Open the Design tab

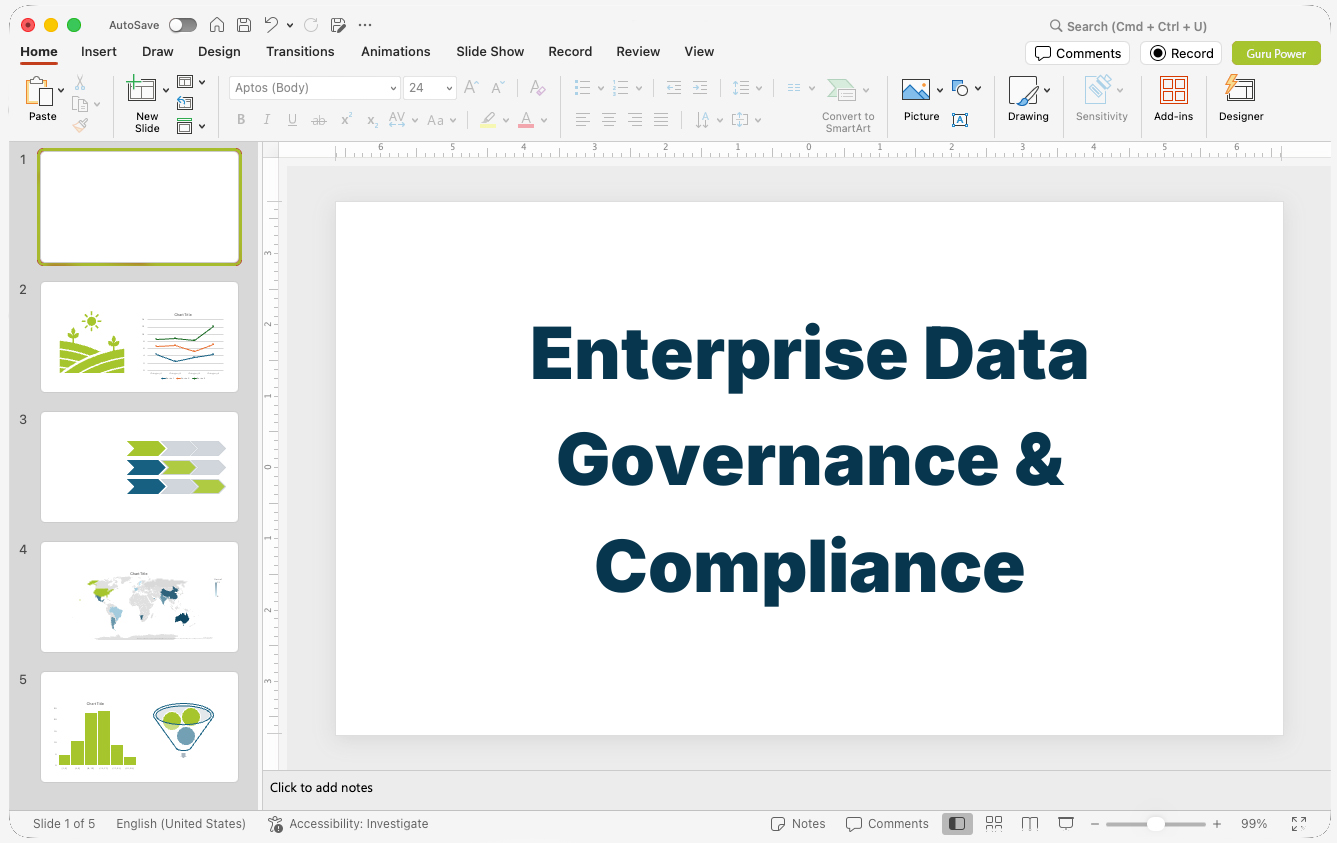click(x=219, y=52)
